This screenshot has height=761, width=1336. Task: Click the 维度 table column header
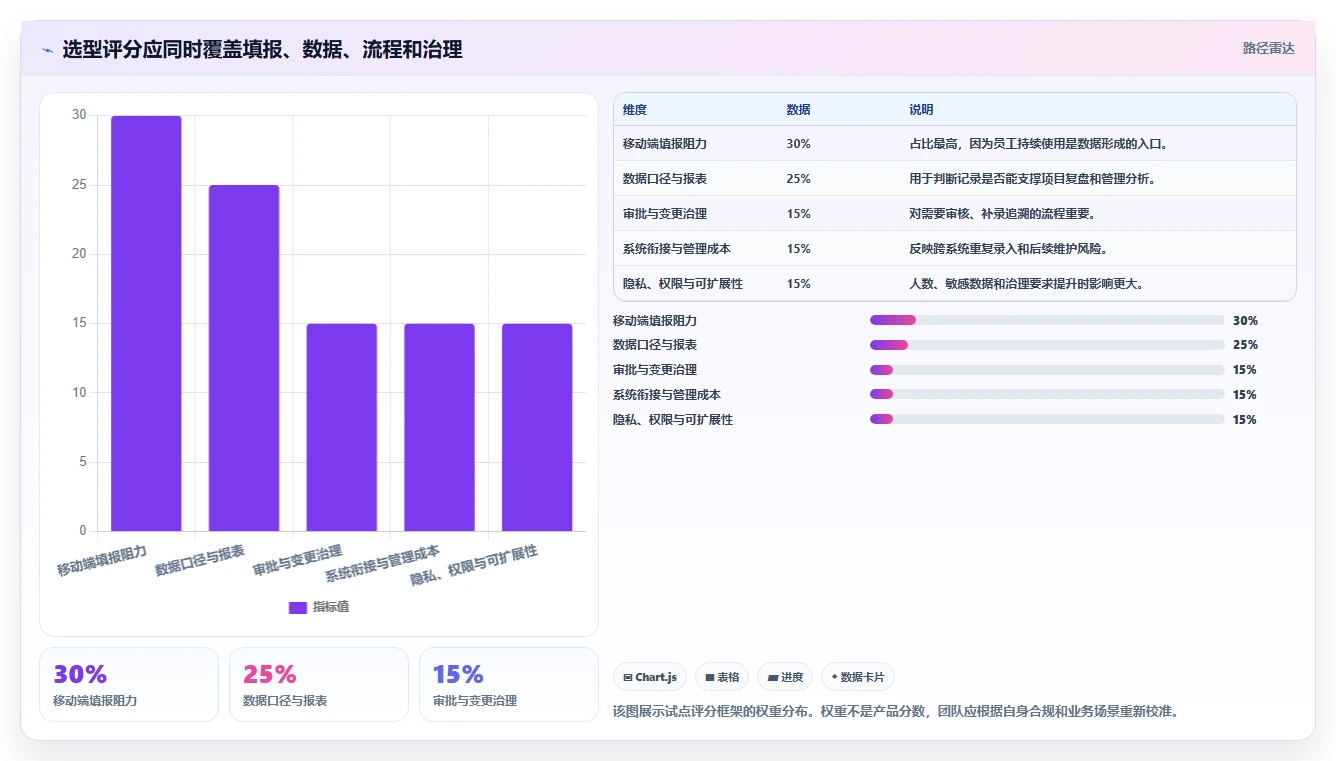click(x=635, y=110)
